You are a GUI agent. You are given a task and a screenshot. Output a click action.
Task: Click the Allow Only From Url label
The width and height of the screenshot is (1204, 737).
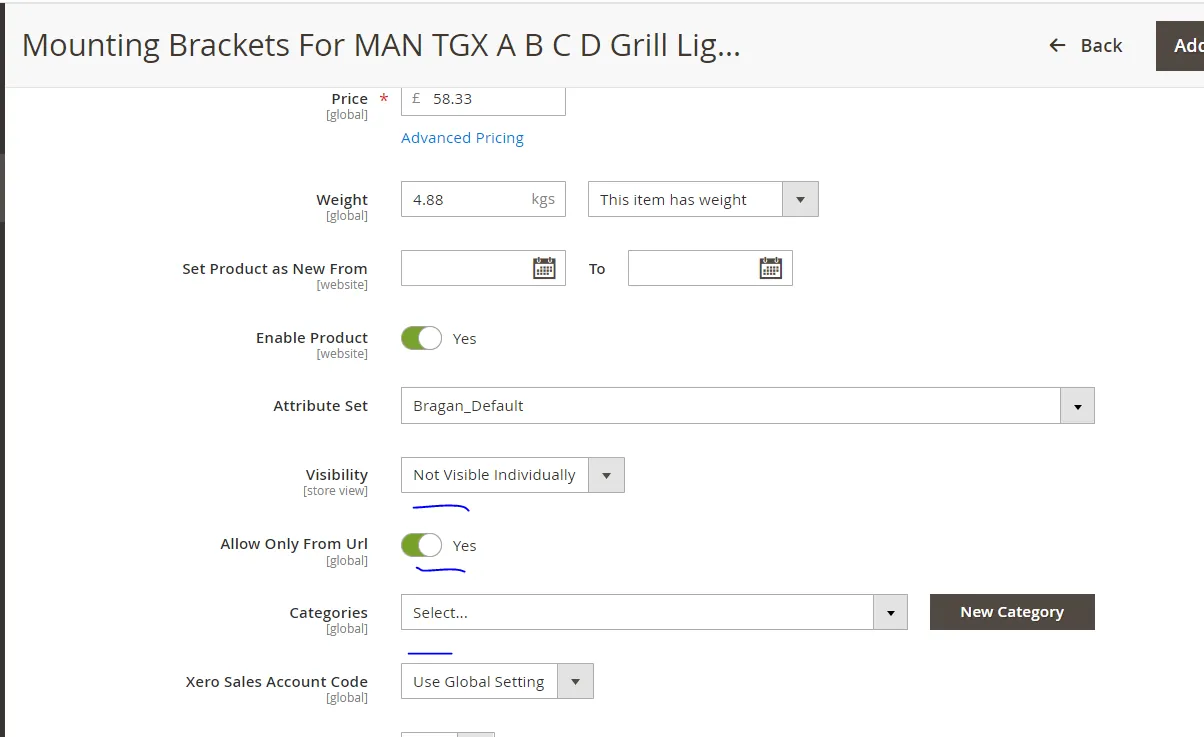click(294, 544)
